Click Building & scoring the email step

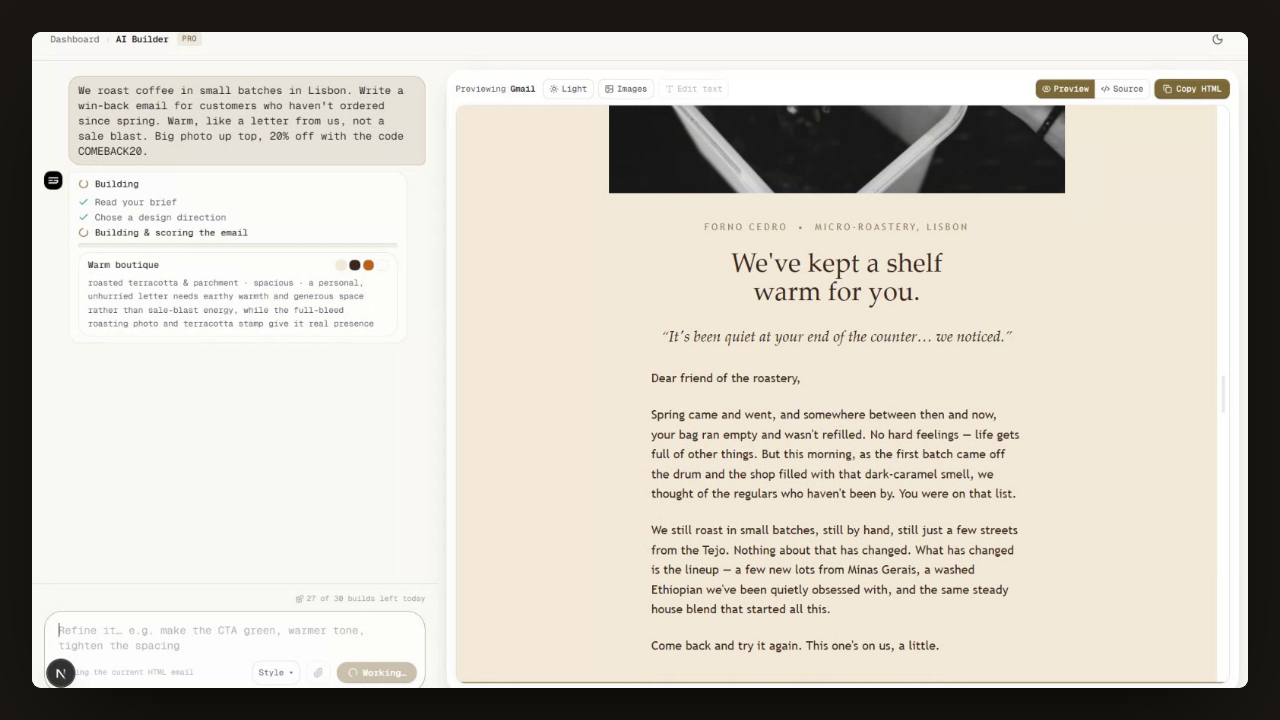171,233
